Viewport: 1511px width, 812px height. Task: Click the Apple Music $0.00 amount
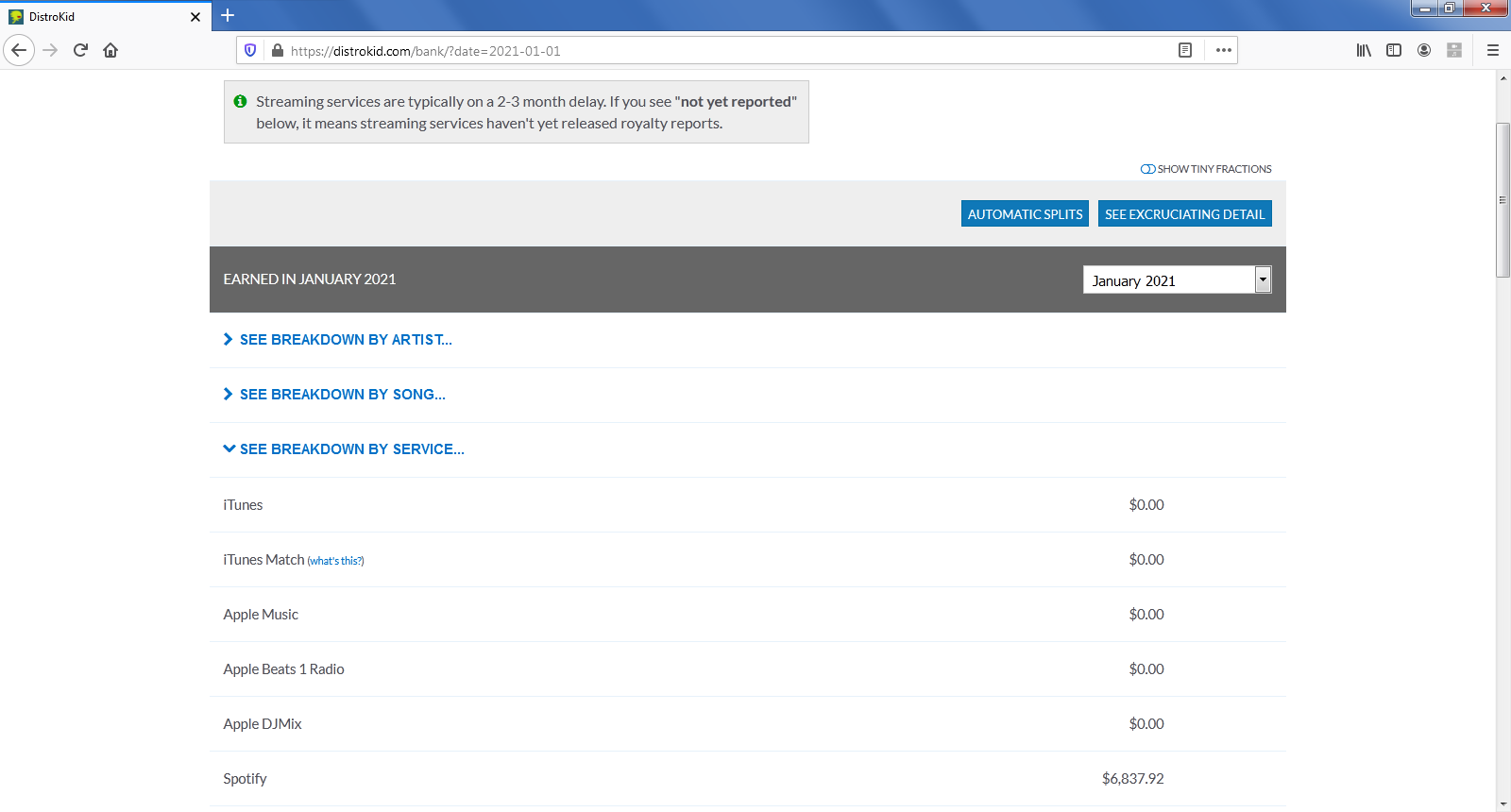(x=1146, y=615)
